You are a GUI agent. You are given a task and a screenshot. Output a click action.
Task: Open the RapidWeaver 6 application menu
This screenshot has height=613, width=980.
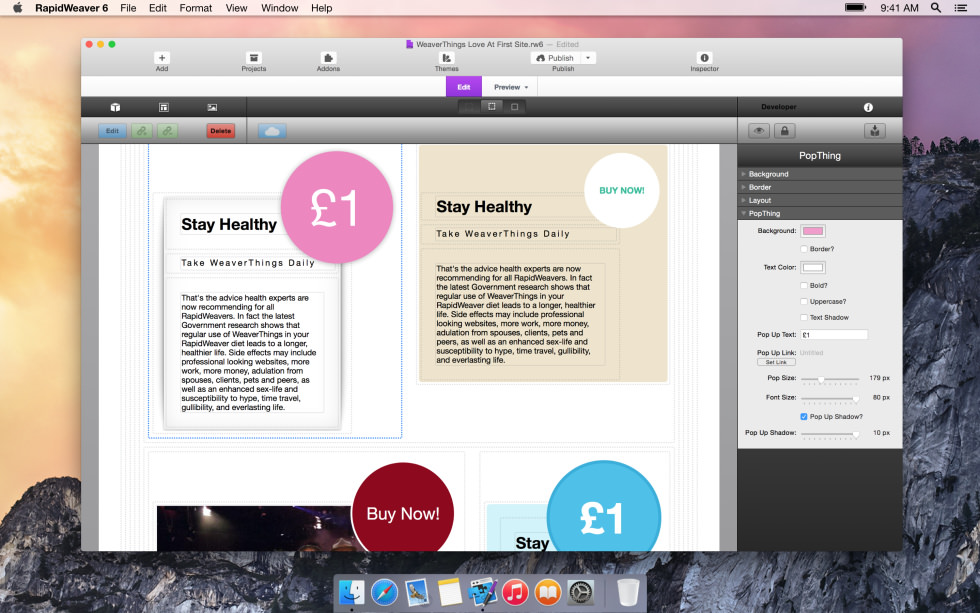71,8
